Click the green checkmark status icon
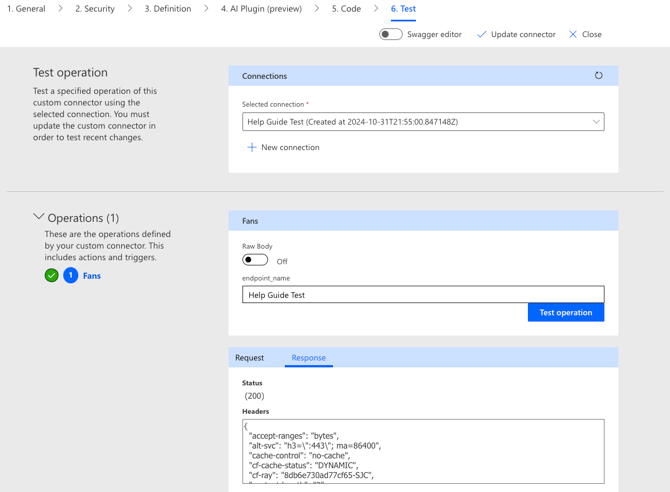The image size is (670, 492). point(51,276)
